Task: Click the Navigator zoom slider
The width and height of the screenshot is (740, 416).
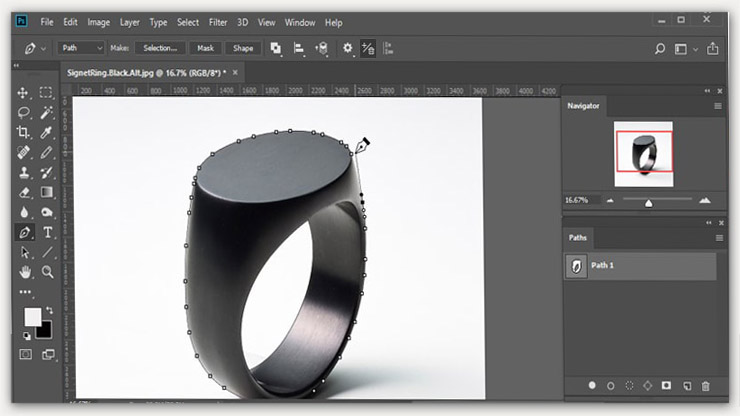Action: (x=649, y=202)
